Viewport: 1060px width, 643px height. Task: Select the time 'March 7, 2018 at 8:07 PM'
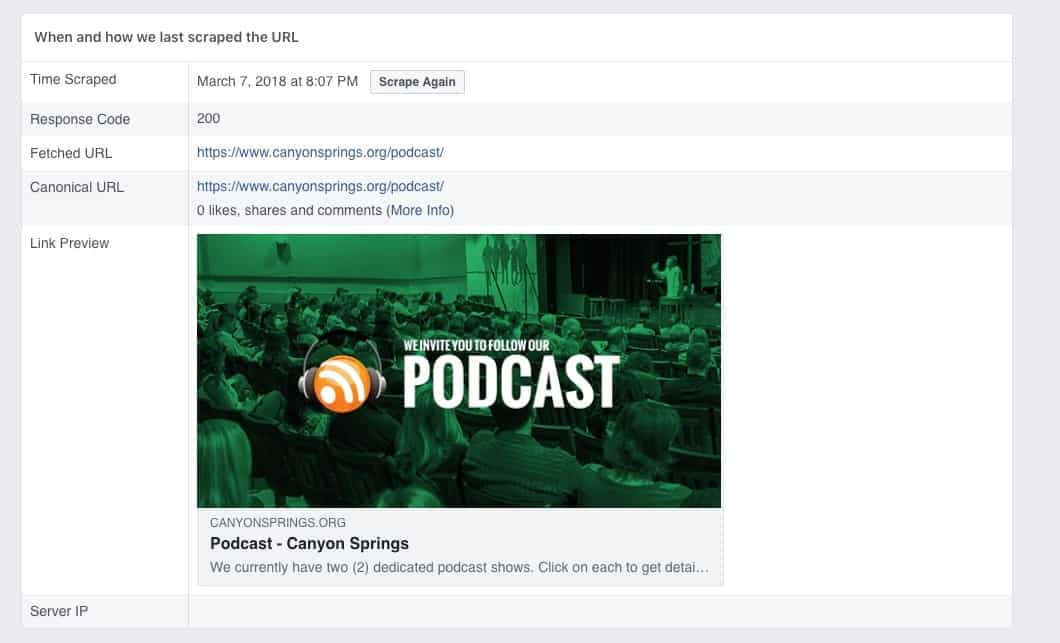coord(277,82)
